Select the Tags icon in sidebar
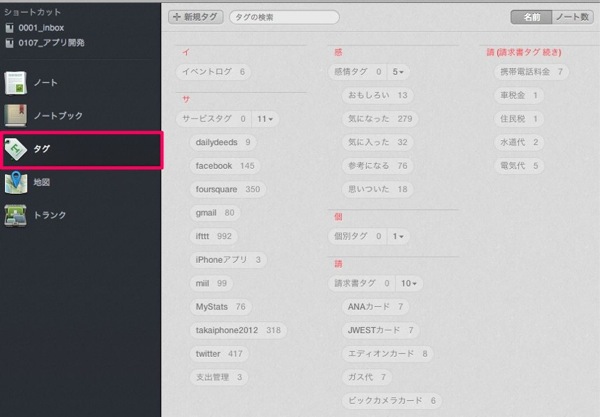Image resolution: width=600 pixels, height=417 pixels. (16, 149)
